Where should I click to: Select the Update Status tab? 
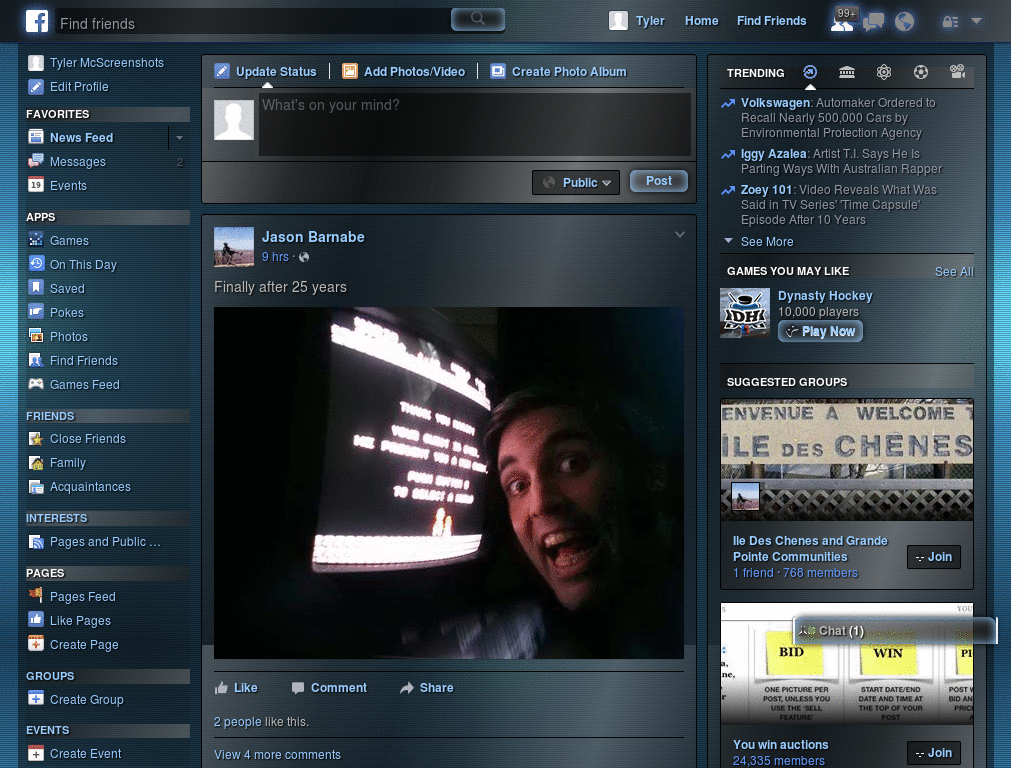(266, 71)
